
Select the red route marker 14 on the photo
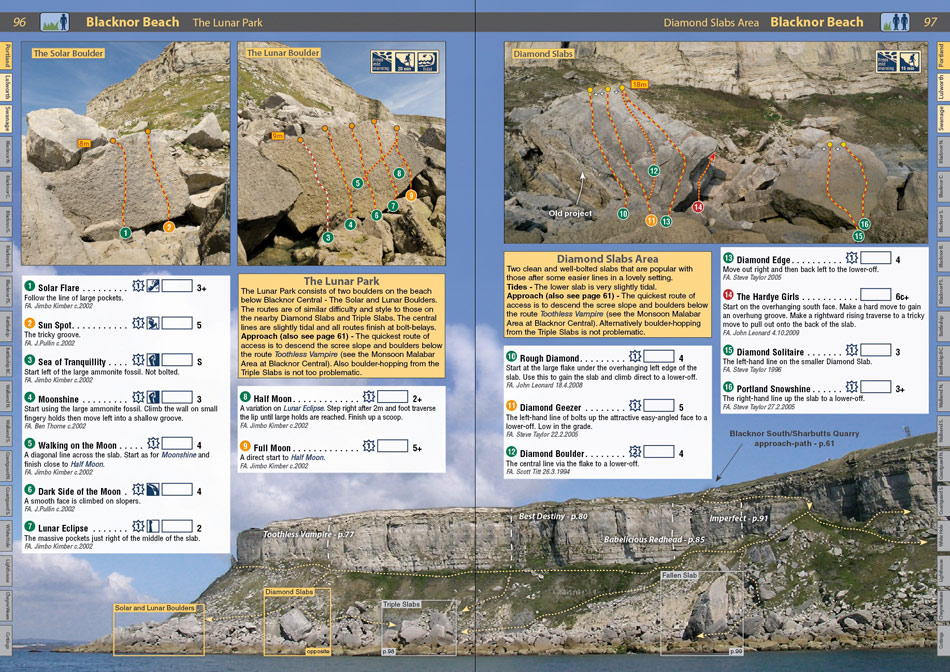click(698, 207)
